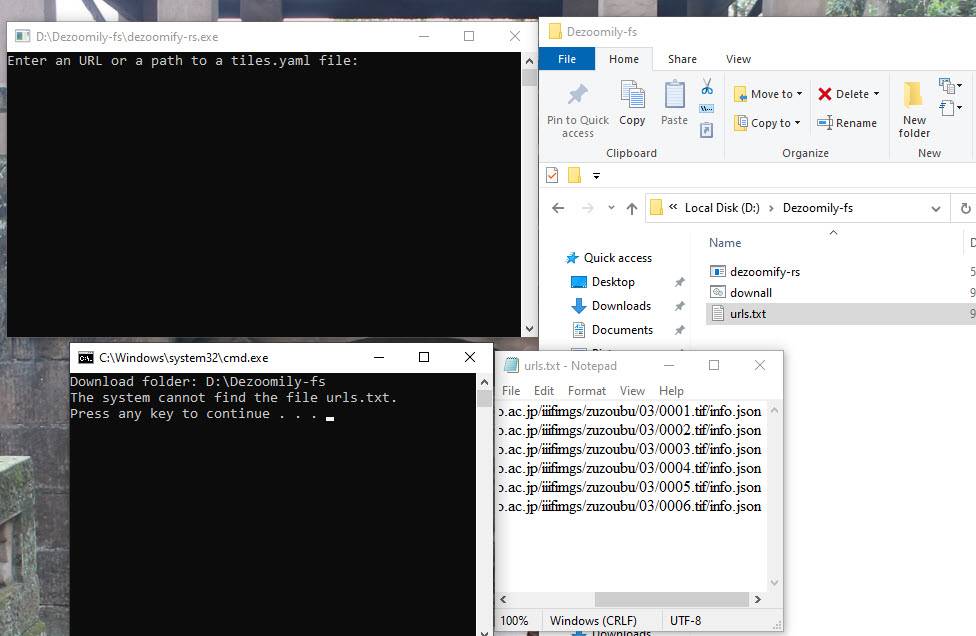Screen dimensions: 976x636
Task: Sort files by the Name column header
Action: tap(725, 243)
